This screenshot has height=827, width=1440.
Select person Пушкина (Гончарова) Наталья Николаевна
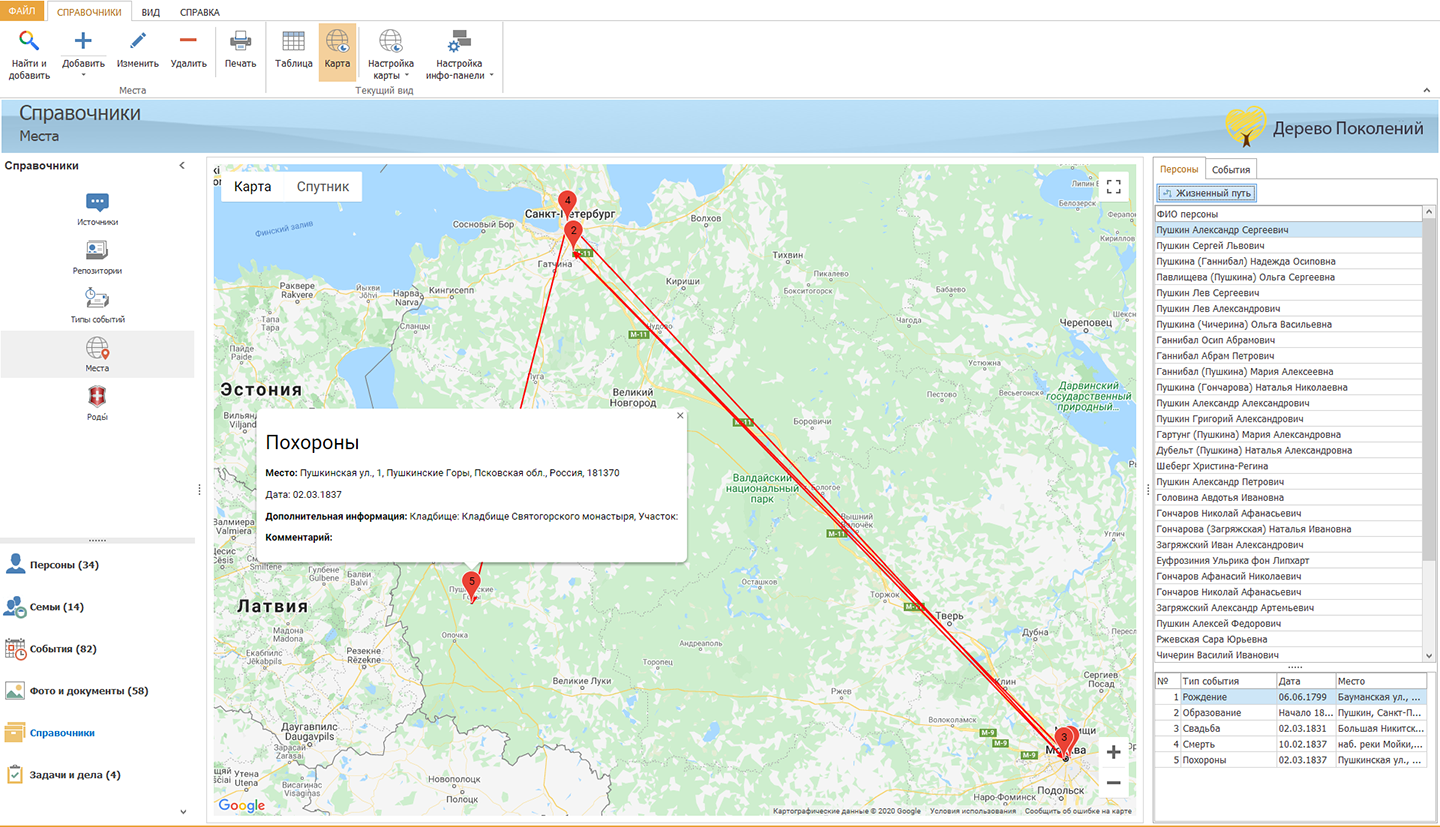tap(1287, 387)
